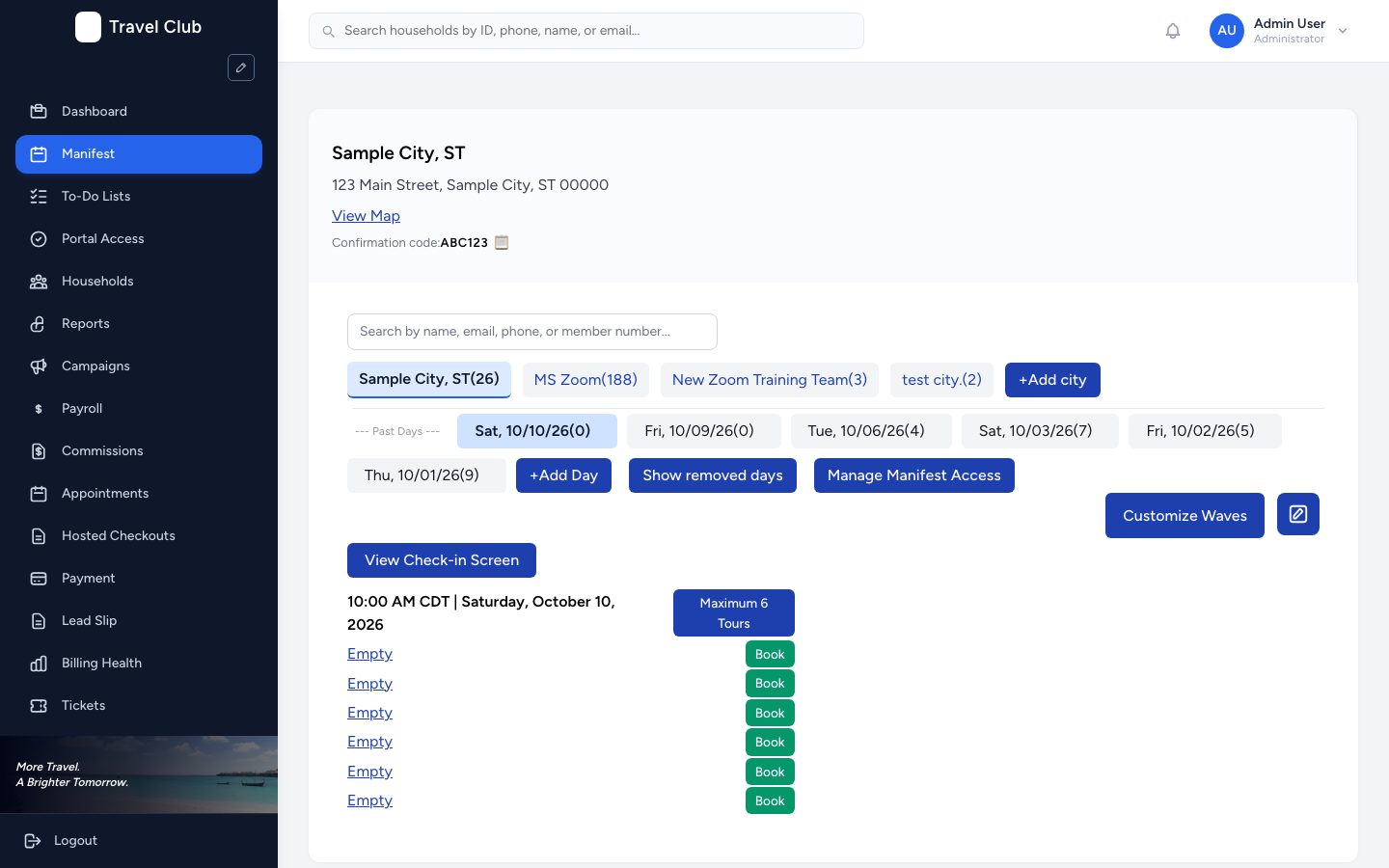
Task: Click the +Add Day button
Action: [x=563, y=475]
